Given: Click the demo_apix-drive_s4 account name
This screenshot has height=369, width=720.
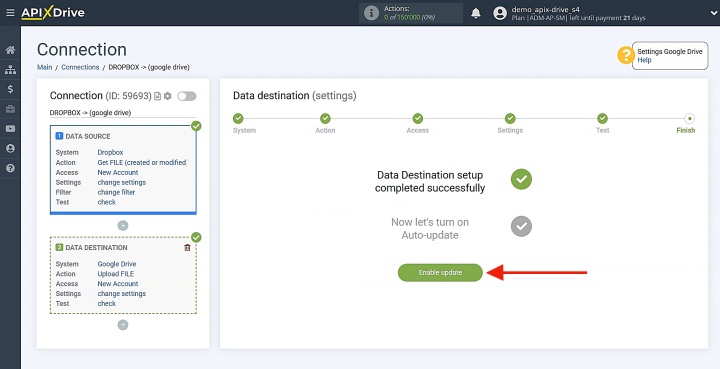Looking at the screenshot, I should coord(546,9).
